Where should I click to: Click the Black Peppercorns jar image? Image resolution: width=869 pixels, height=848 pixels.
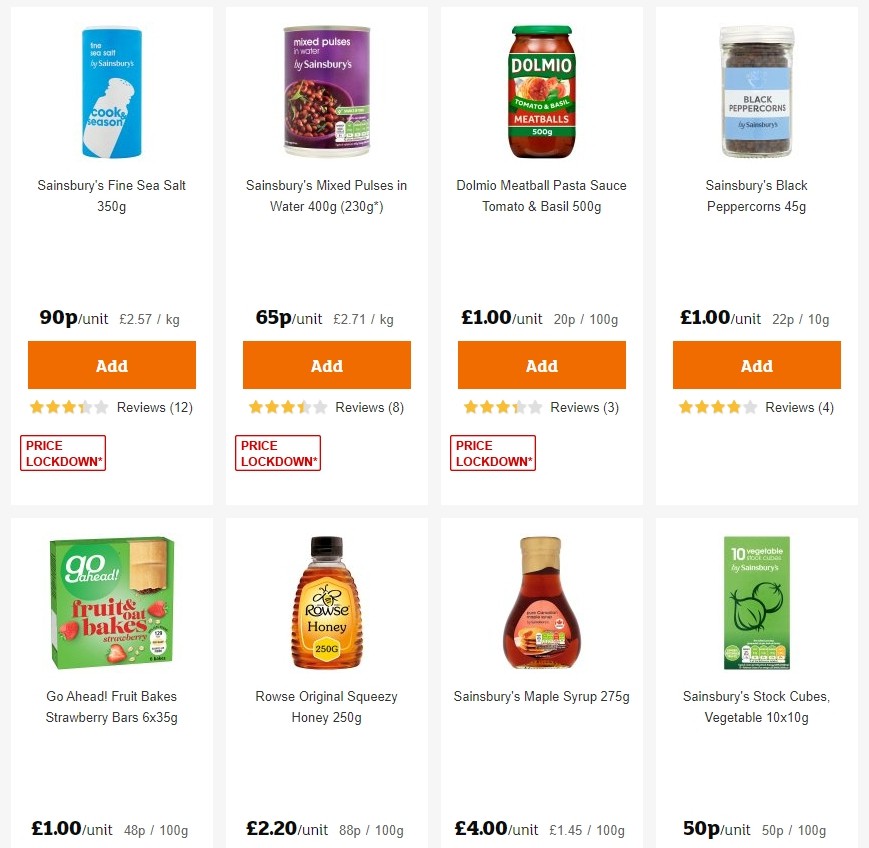[756, 90]
